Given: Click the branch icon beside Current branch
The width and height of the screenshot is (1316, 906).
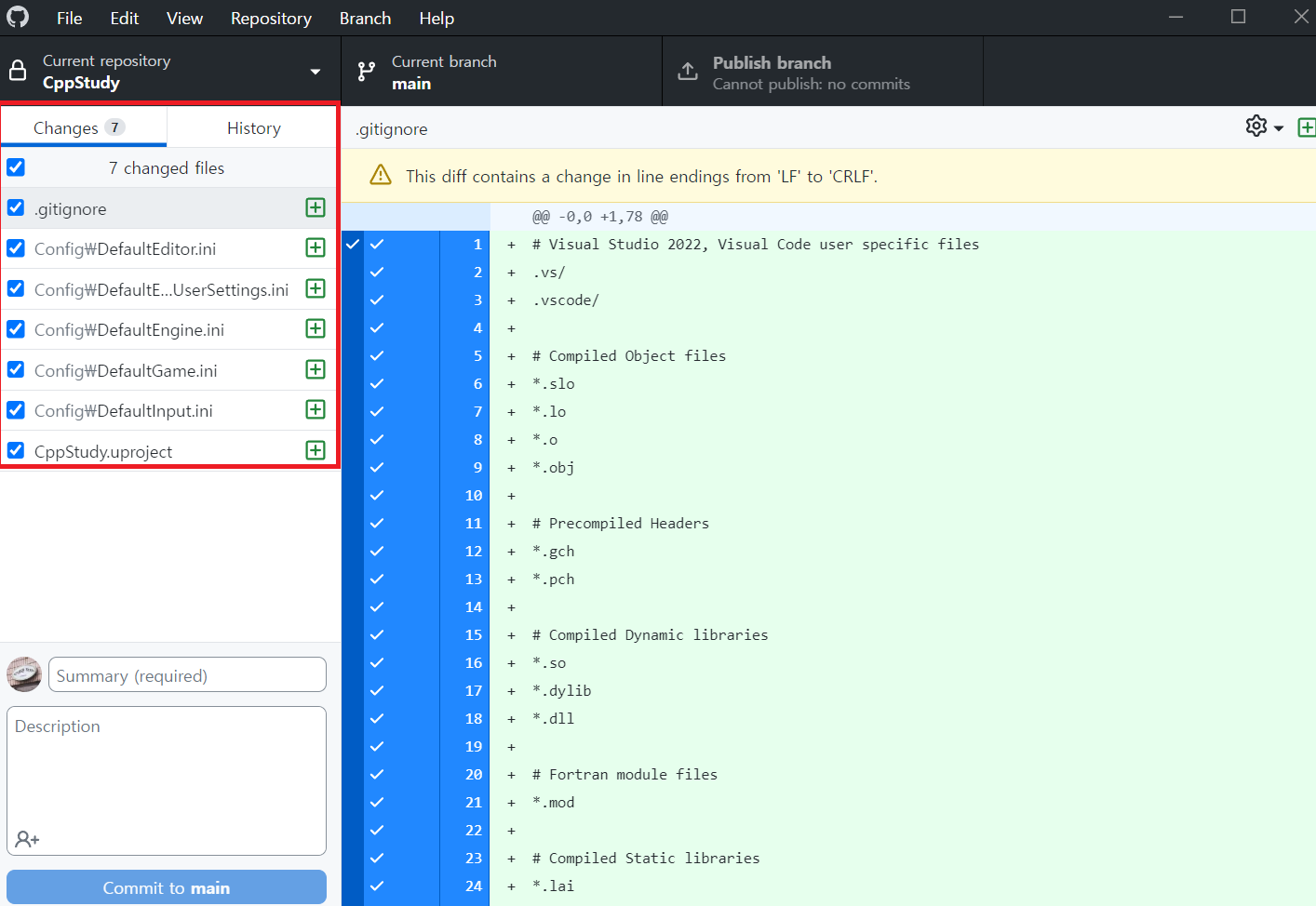Looking at the screenshot, I should [367, 72].
